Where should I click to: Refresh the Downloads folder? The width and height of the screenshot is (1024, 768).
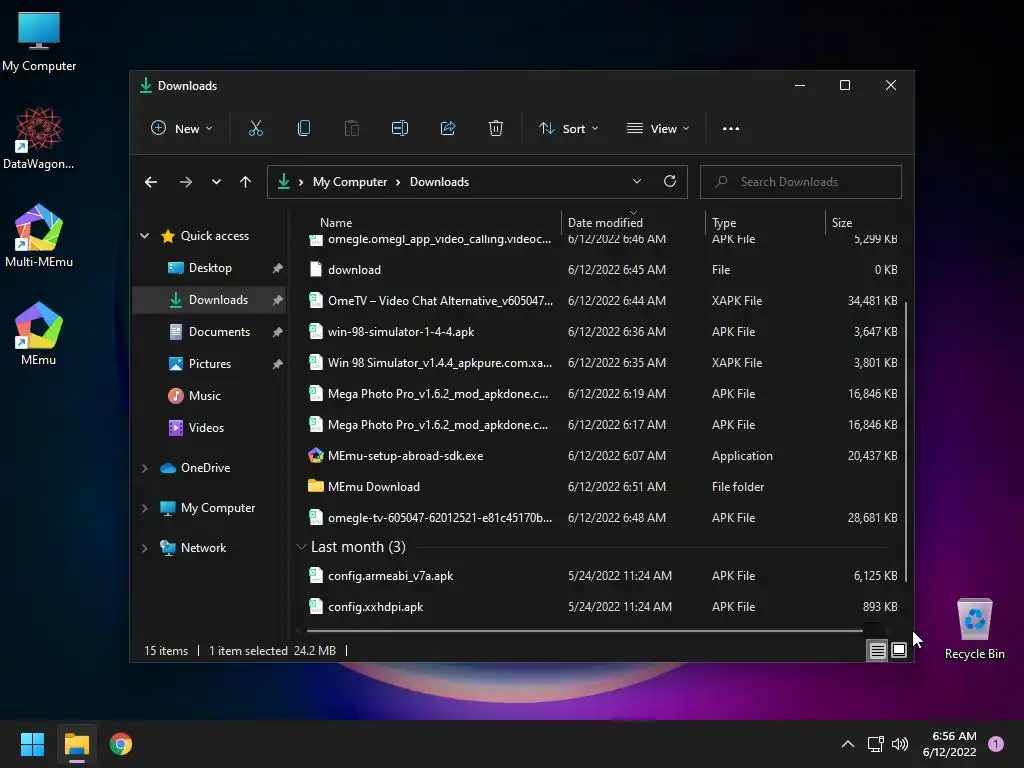669,182
